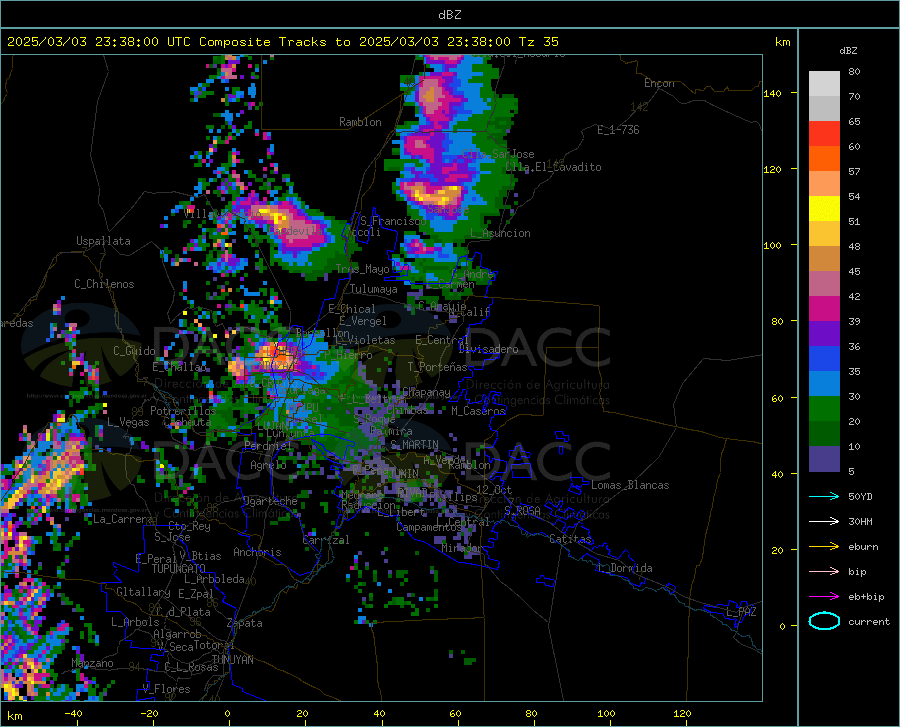This screenshot has width=900, height=727.
Task: Select the Lomas_Blancas label
Action: [630, 485]
